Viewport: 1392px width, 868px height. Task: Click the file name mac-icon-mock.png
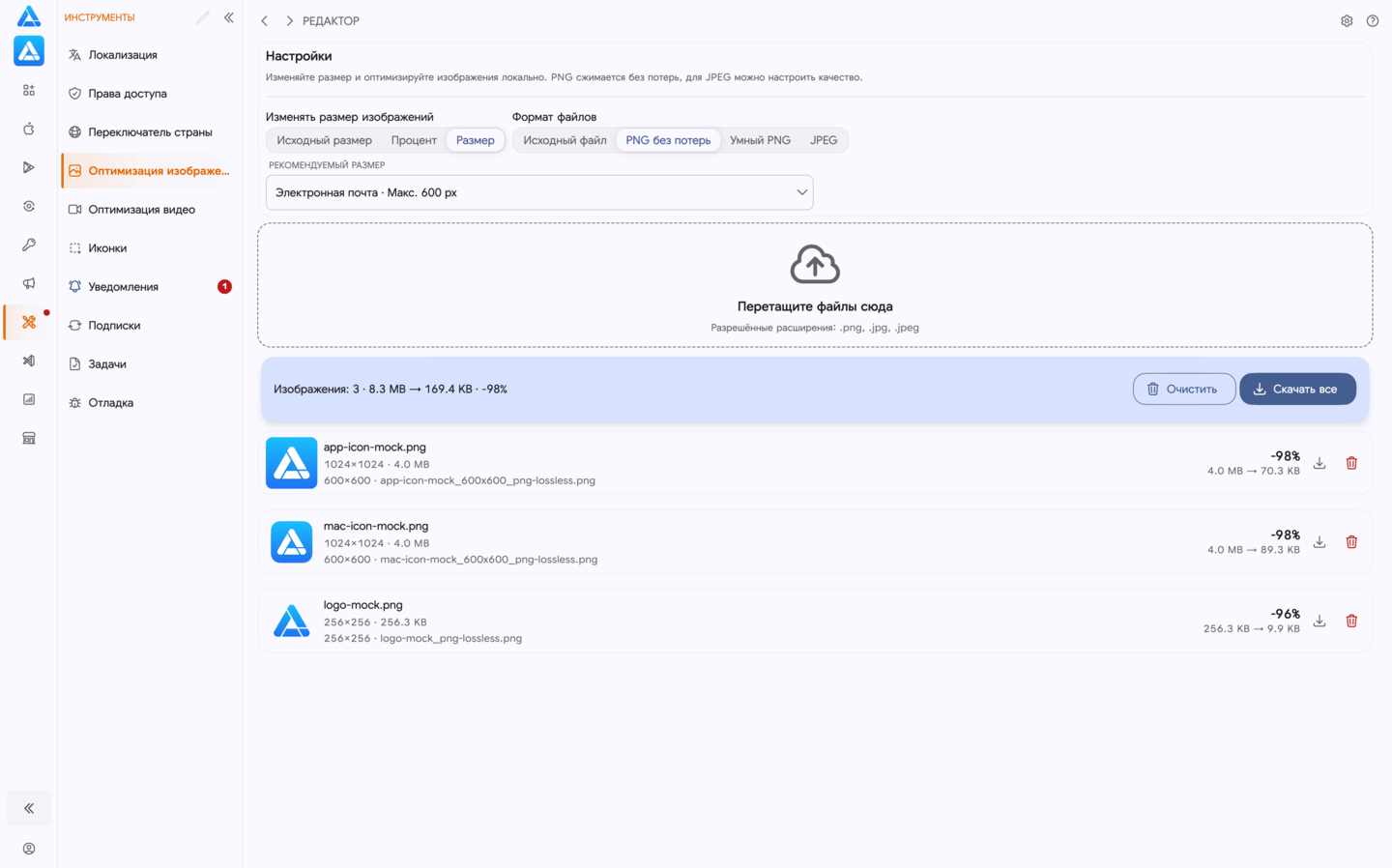[376, 526]
